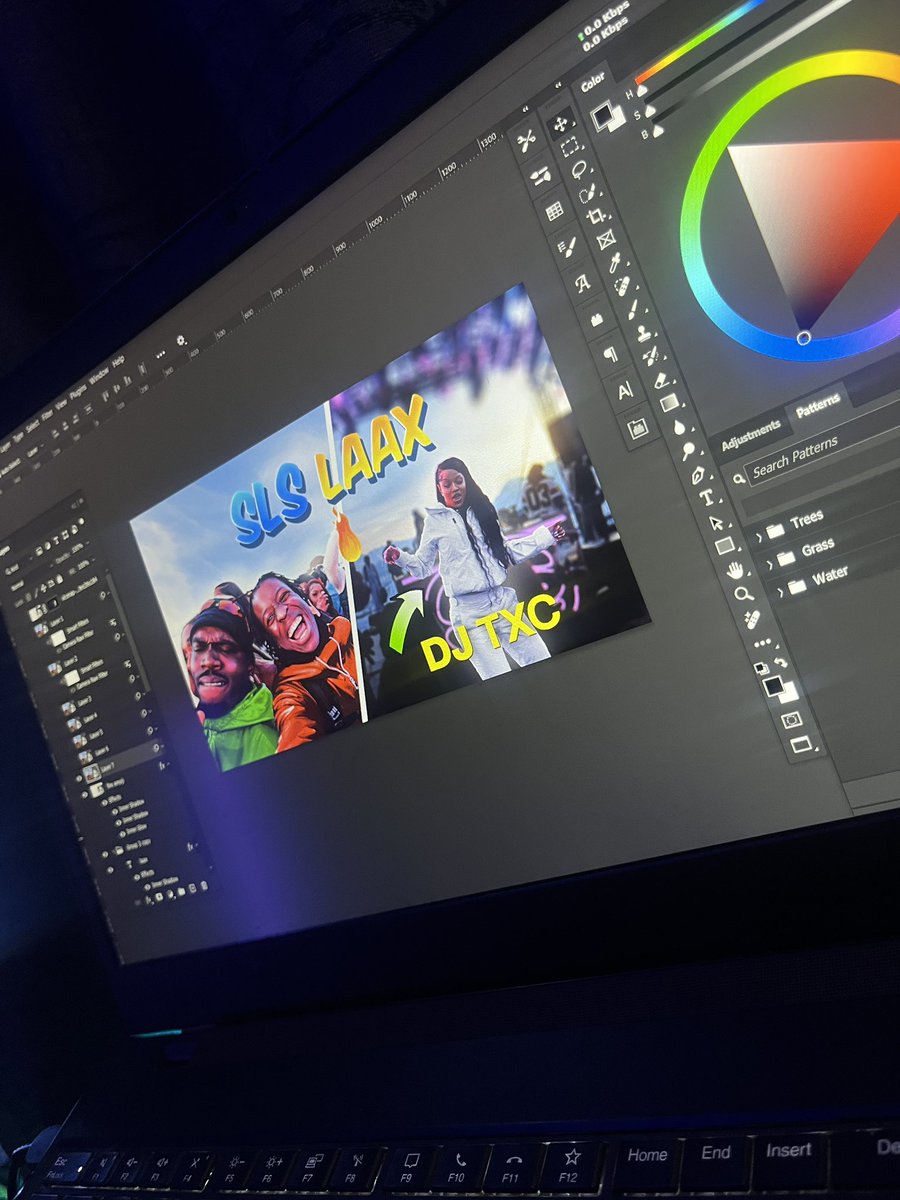The width and height of the screenshot is (900, 1200).
Task: Switch to the Adjustments tab
Action: pos(752,435)
